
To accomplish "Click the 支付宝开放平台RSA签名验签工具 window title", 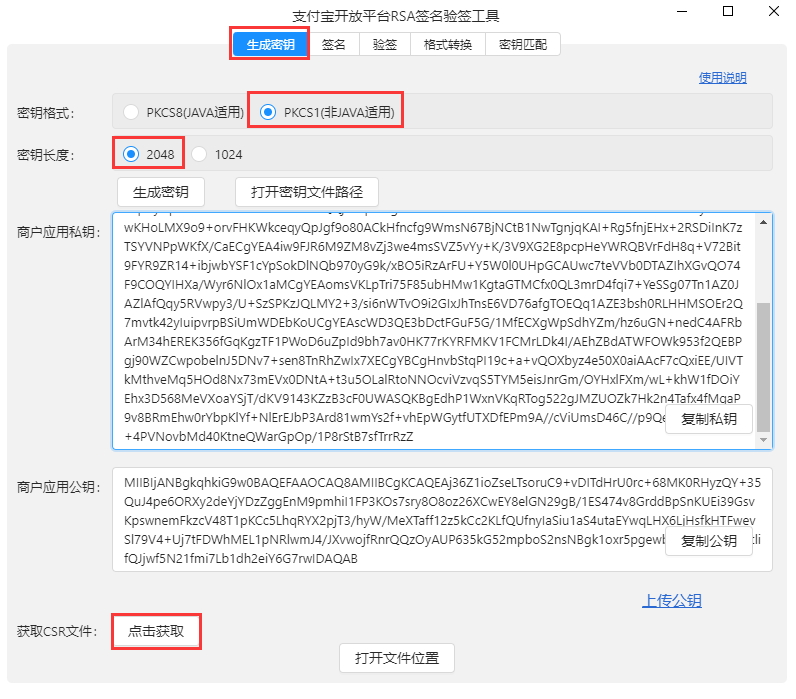I will pos(396,16).
